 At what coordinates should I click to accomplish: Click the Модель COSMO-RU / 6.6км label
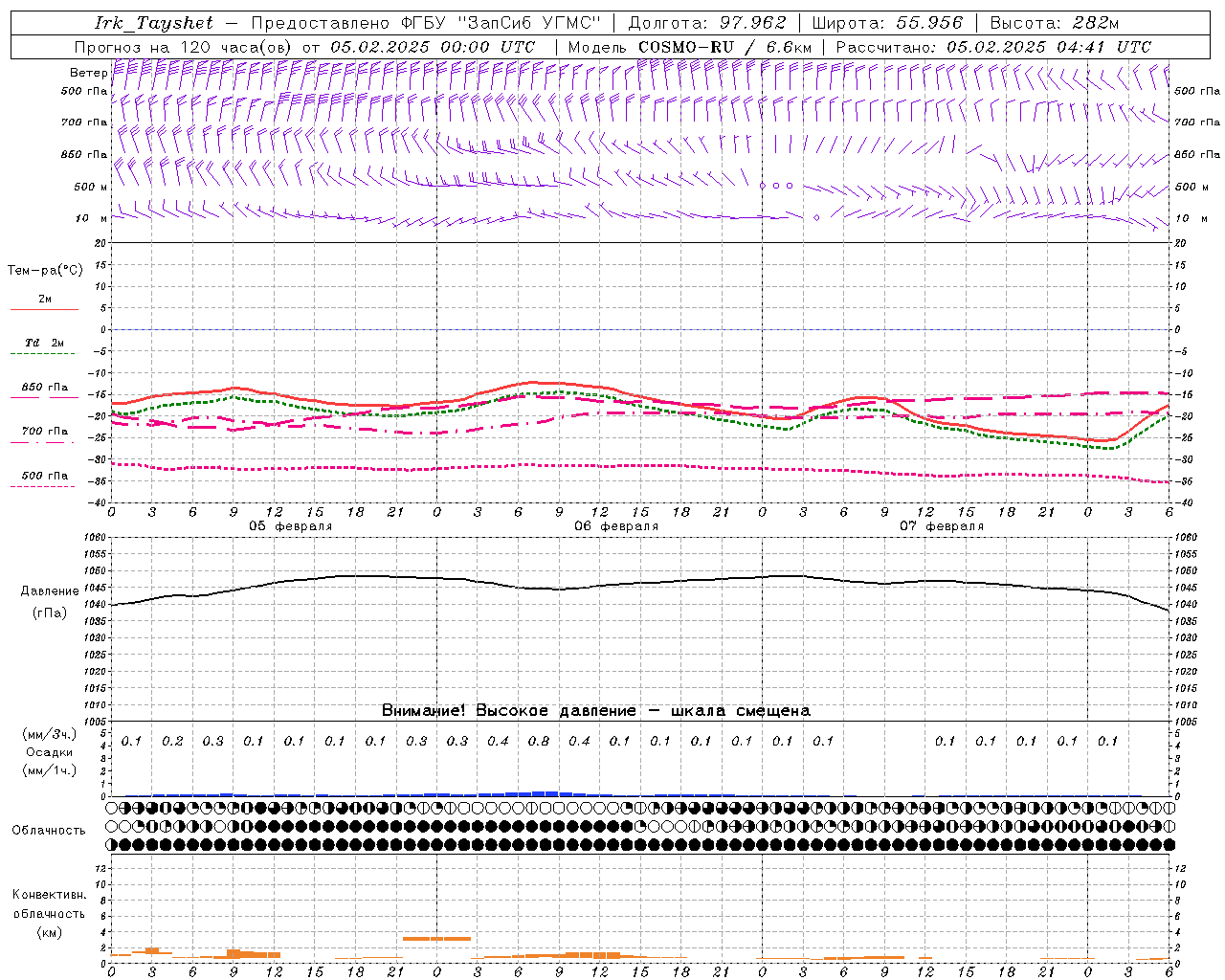(x=689, y=47)
